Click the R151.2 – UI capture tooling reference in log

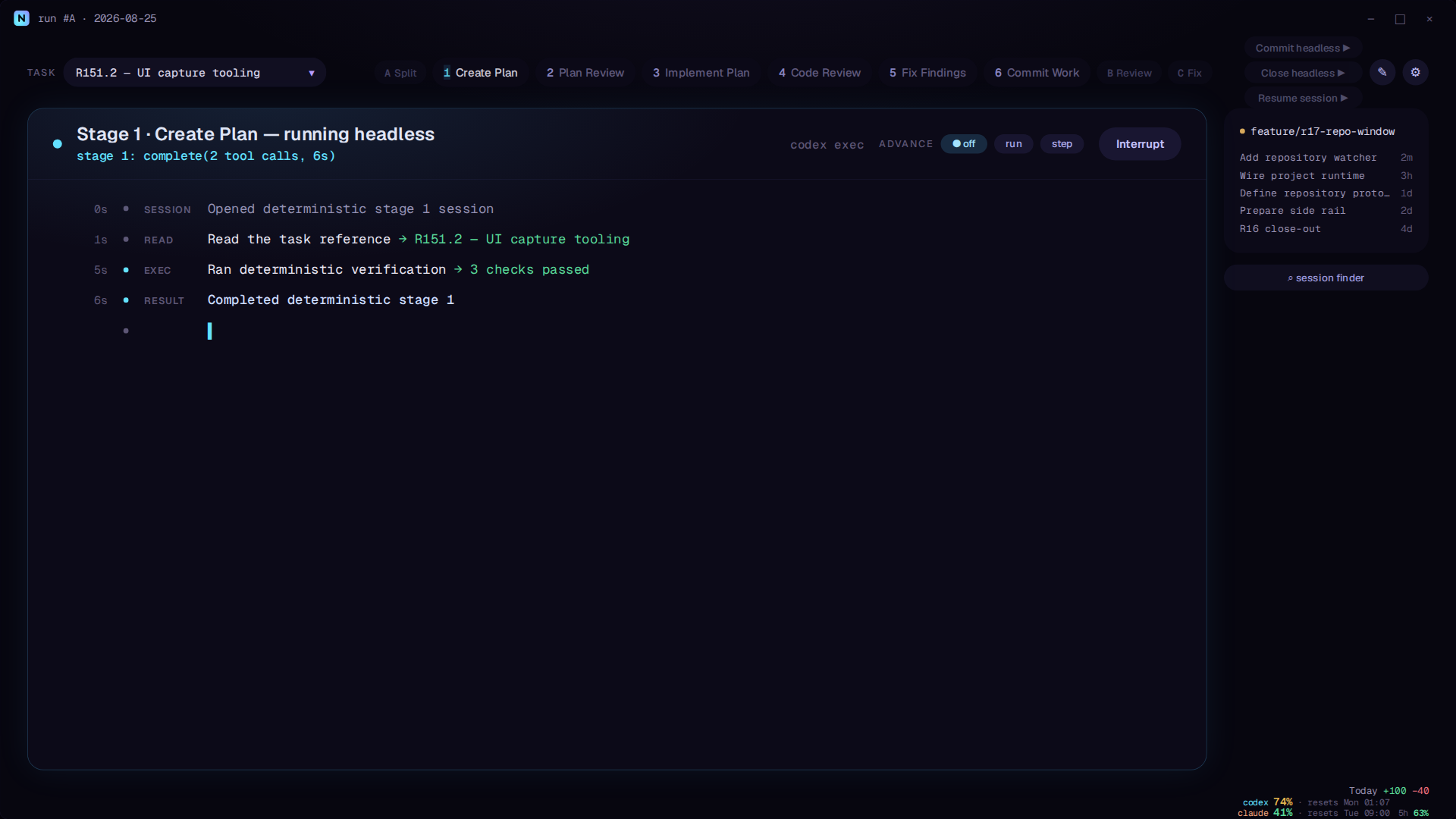tap(522, 240)
